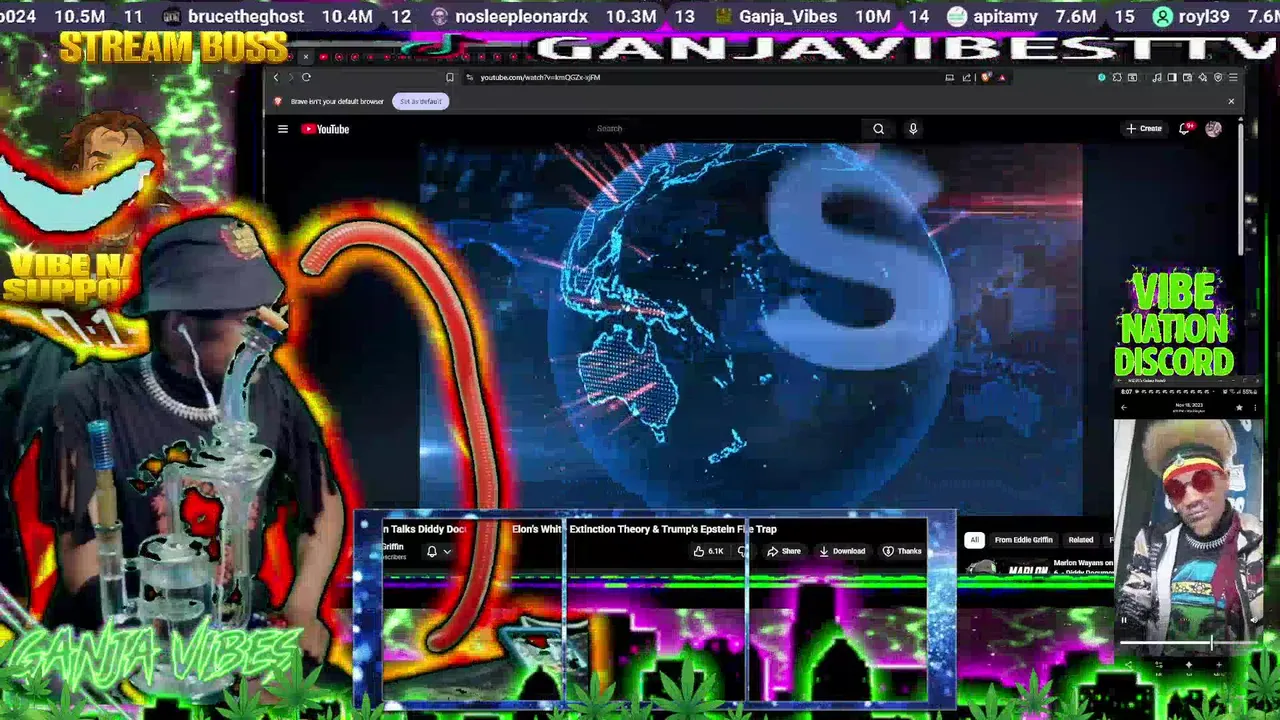Open the Brave Shields lion icon
This screenshot has width=1280, height=720.
point(986,77)
